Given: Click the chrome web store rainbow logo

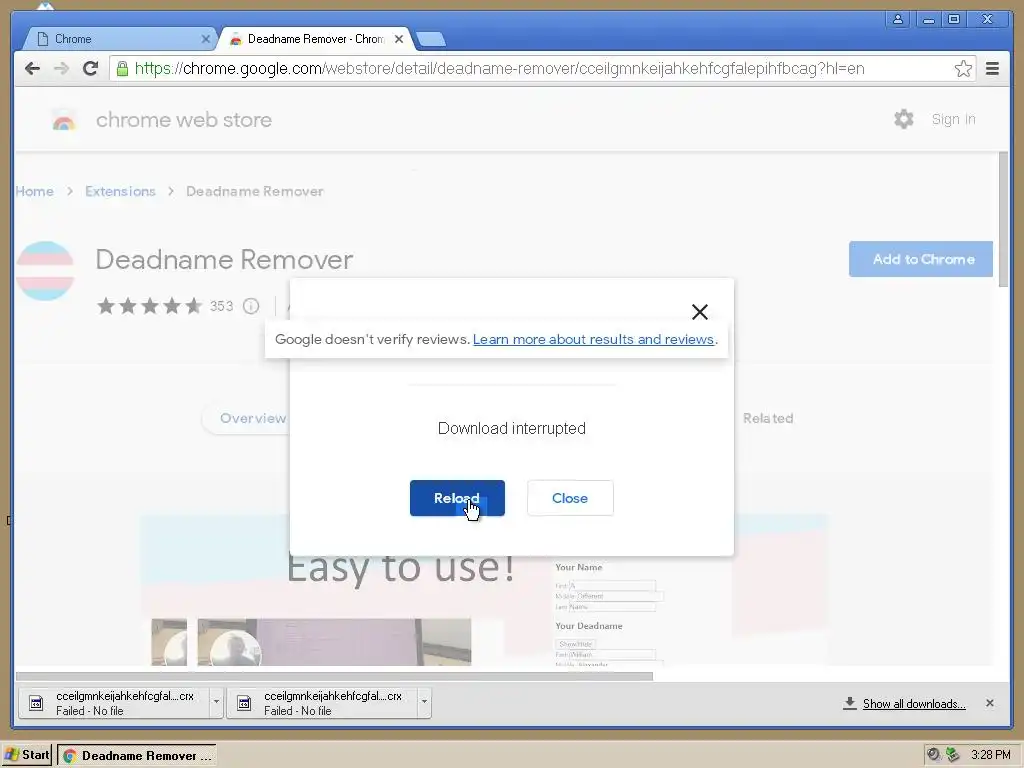Looking at the screenshot, I should coord(63,121).
